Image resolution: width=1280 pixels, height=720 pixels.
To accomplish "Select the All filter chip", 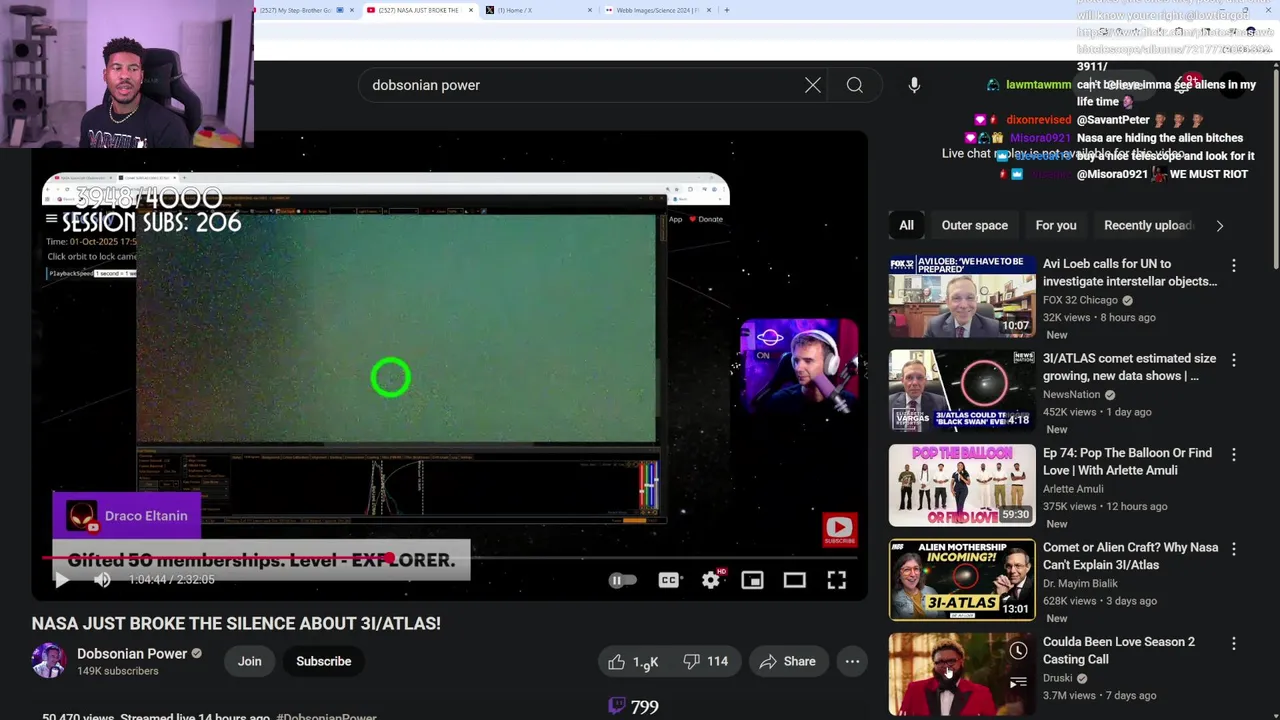I will pos(906,225).
